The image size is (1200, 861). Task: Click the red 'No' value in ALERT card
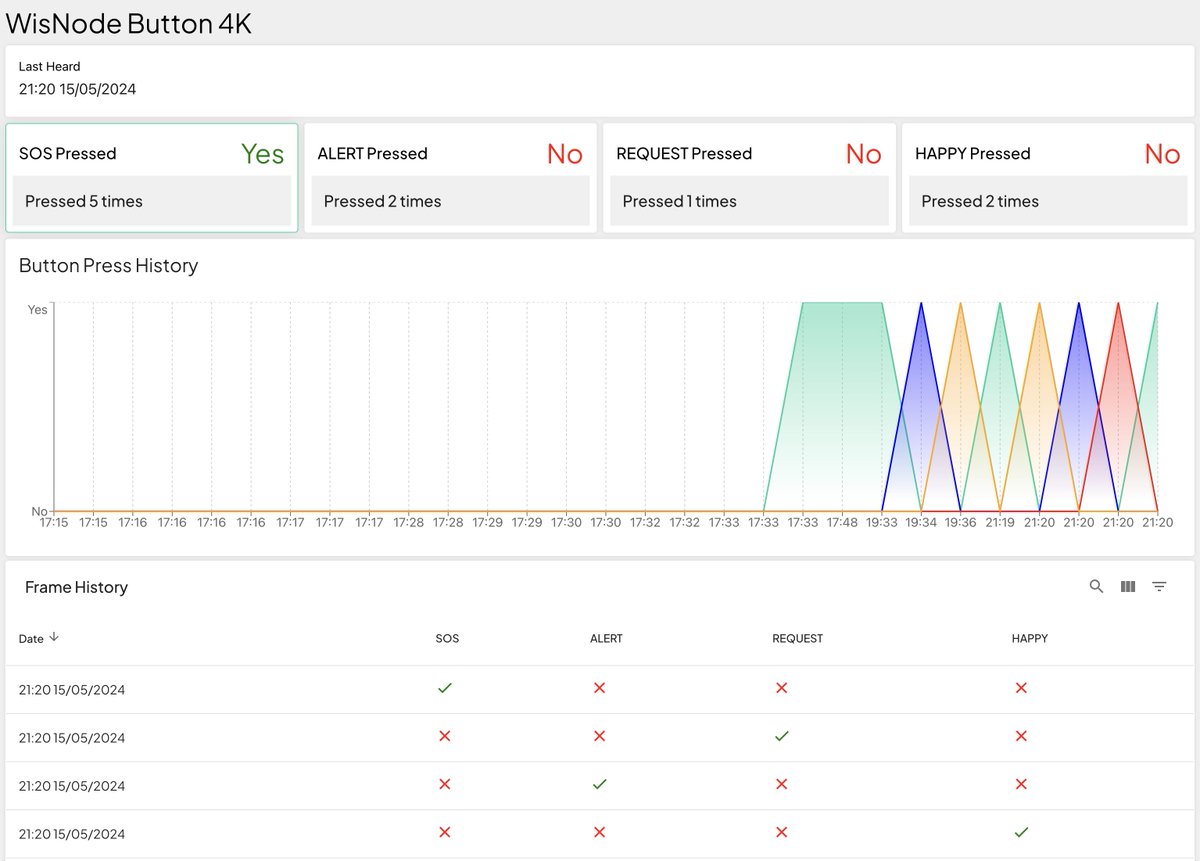[565, 153]
